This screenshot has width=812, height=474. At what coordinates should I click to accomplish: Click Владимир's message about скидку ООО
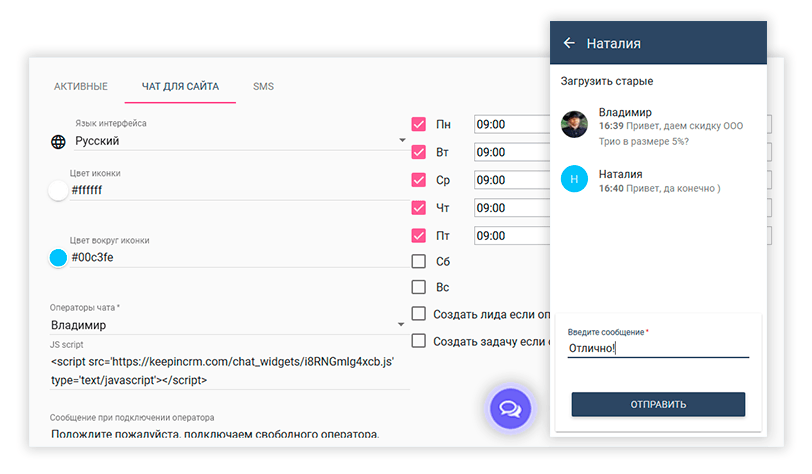[x=671, y=134]
